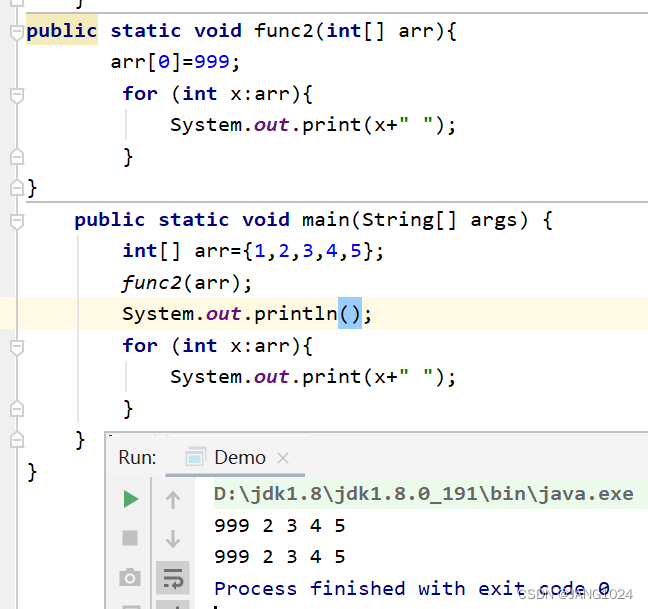This screenshot has height=609, width=648.
Task: Click the java.exe command line in the console
Action: [x=424, y=494]
